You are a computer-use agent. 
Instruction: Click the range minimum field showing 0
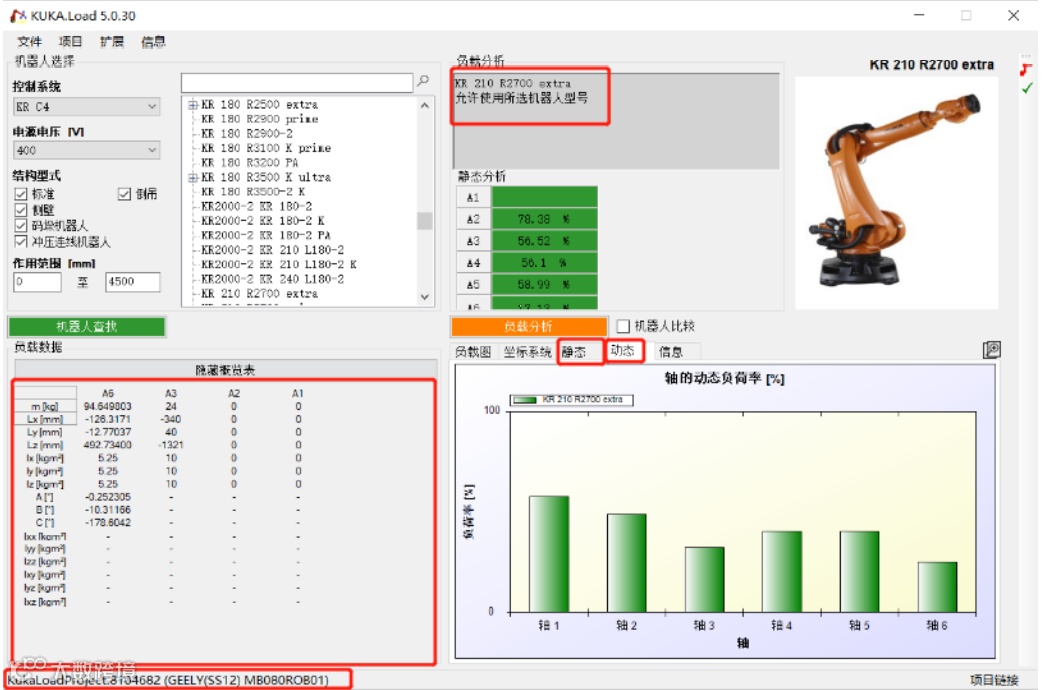tap(37, 282)
